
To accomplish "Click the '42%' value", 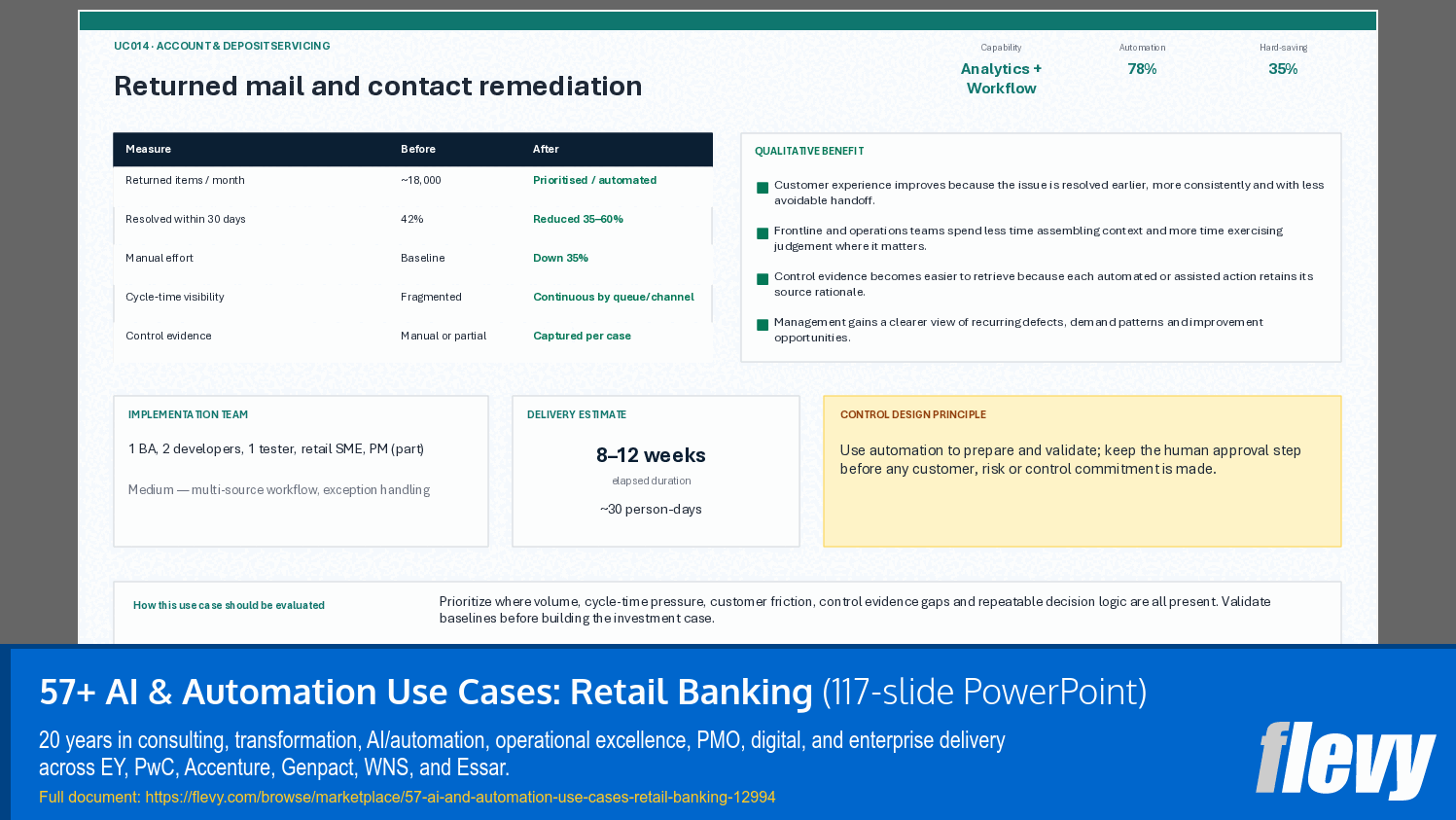I will tap(412, 219).
